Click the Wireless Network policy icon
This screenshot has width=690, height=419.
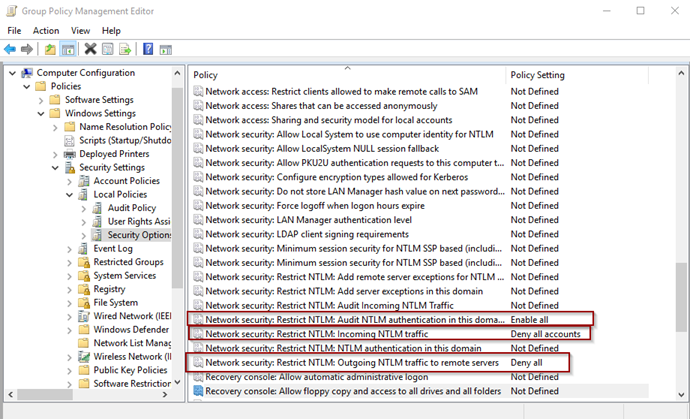[84, 357]
